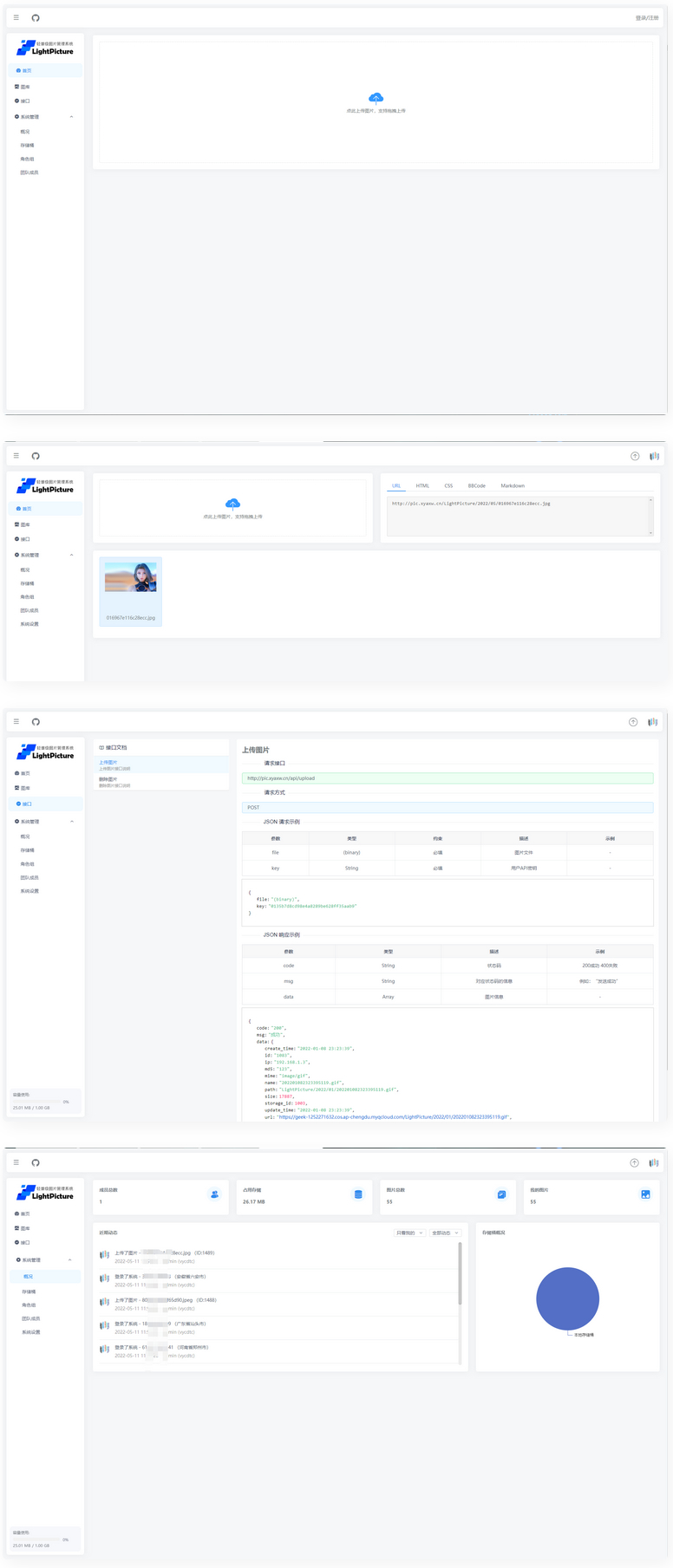Click the book icon beside 接口文档
The image size is (673, 1568).
click(x=101, y=747)
